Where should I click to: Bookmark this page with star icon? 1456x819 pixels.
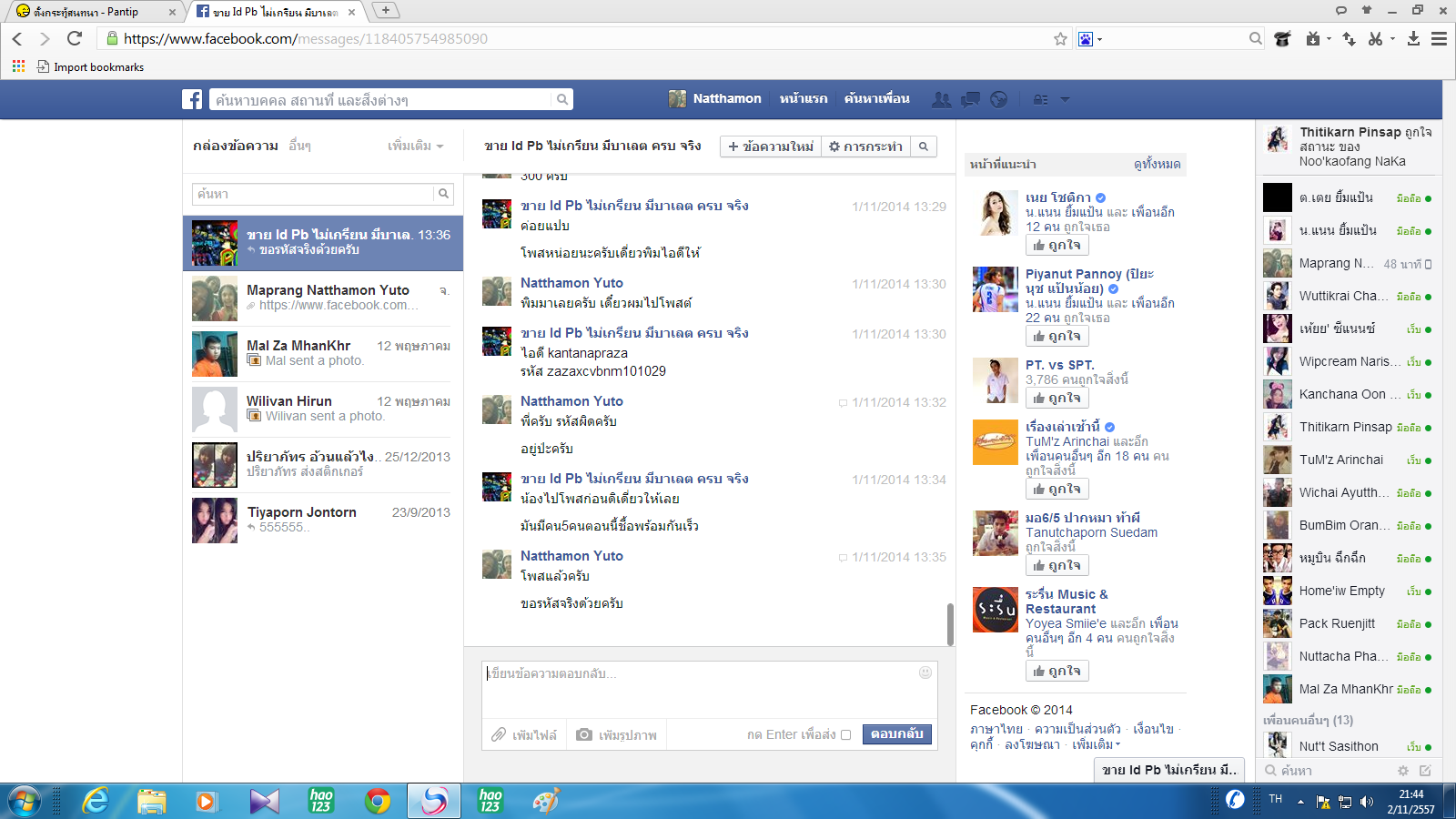pyautogui.click(x=1060, y=38)
